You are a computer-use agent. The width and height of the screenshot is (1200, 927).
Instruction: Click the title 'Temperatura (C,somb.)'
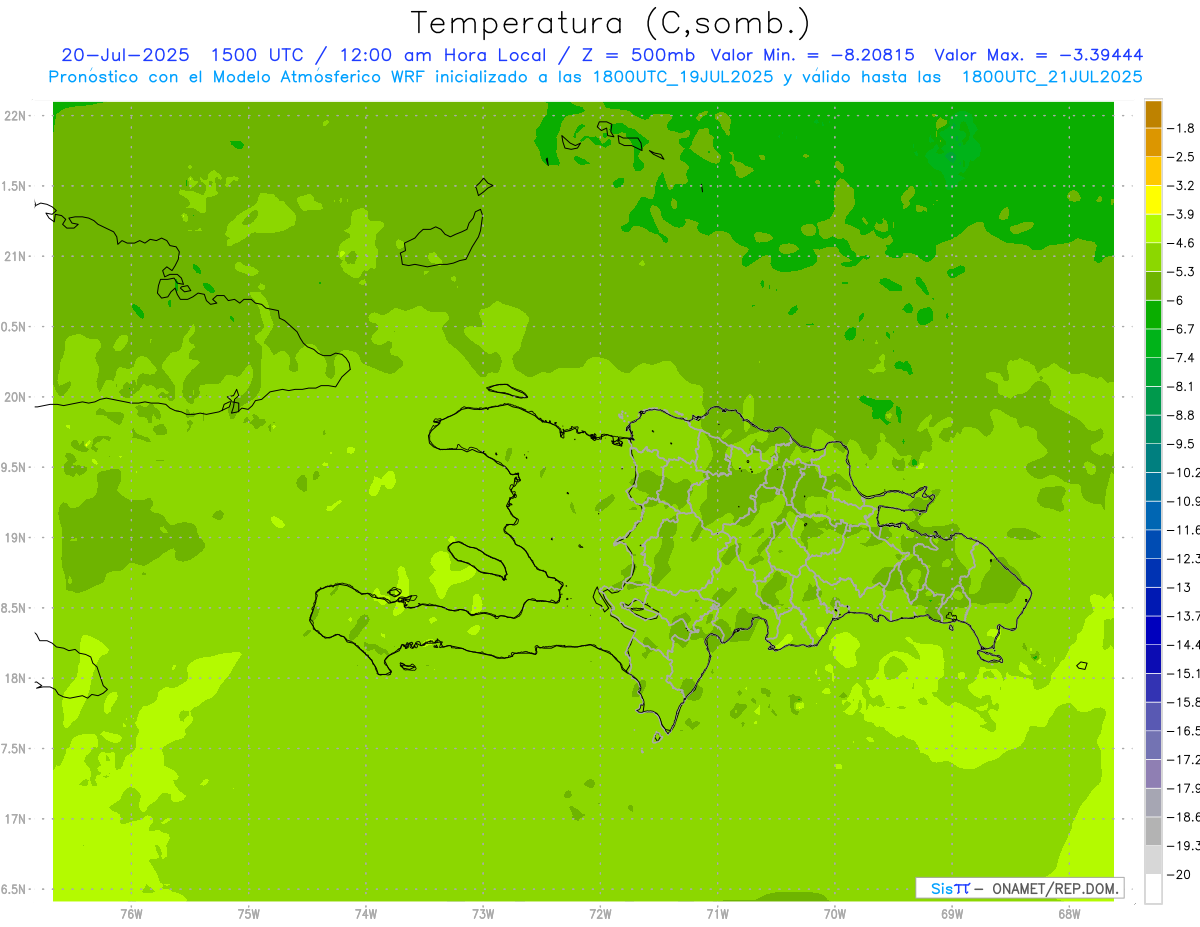tap(610, 23)
